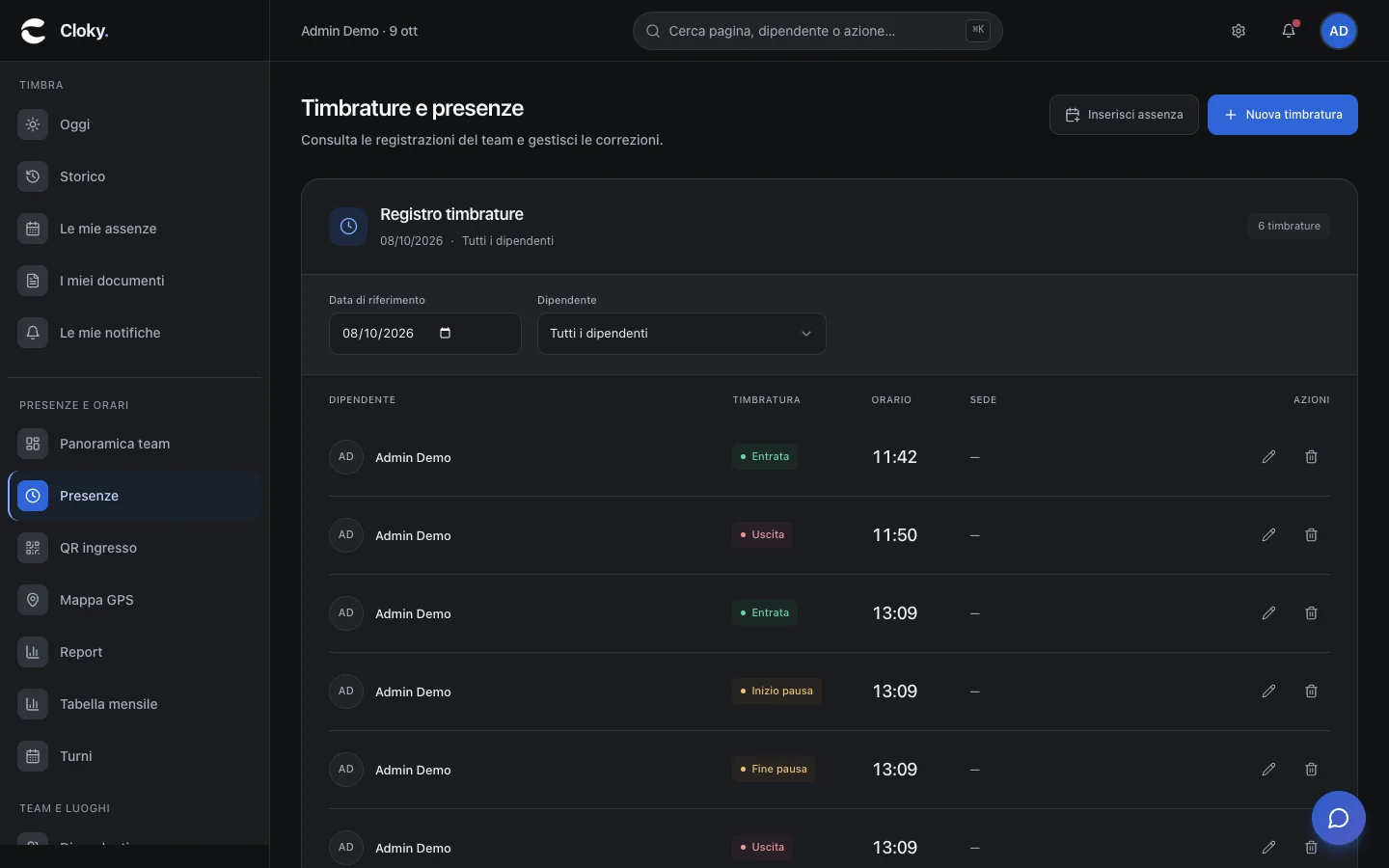Open Tabella mensile
The image size is (1389, 868).
(x=134, y=704)
